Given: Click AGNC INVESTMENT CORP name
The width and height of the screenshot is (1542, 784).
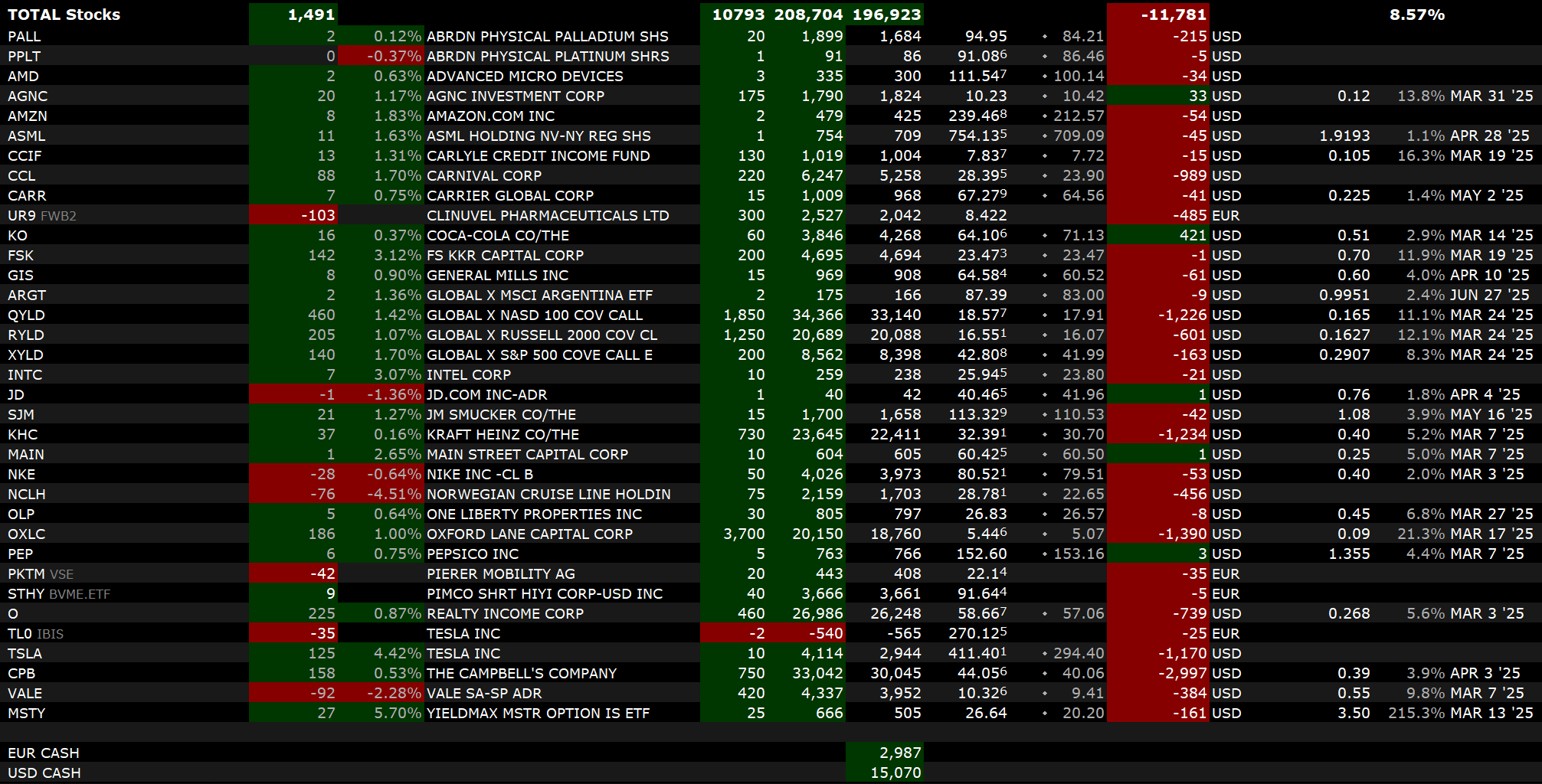Looking at the screenshot, I should [x=516, y=96].
